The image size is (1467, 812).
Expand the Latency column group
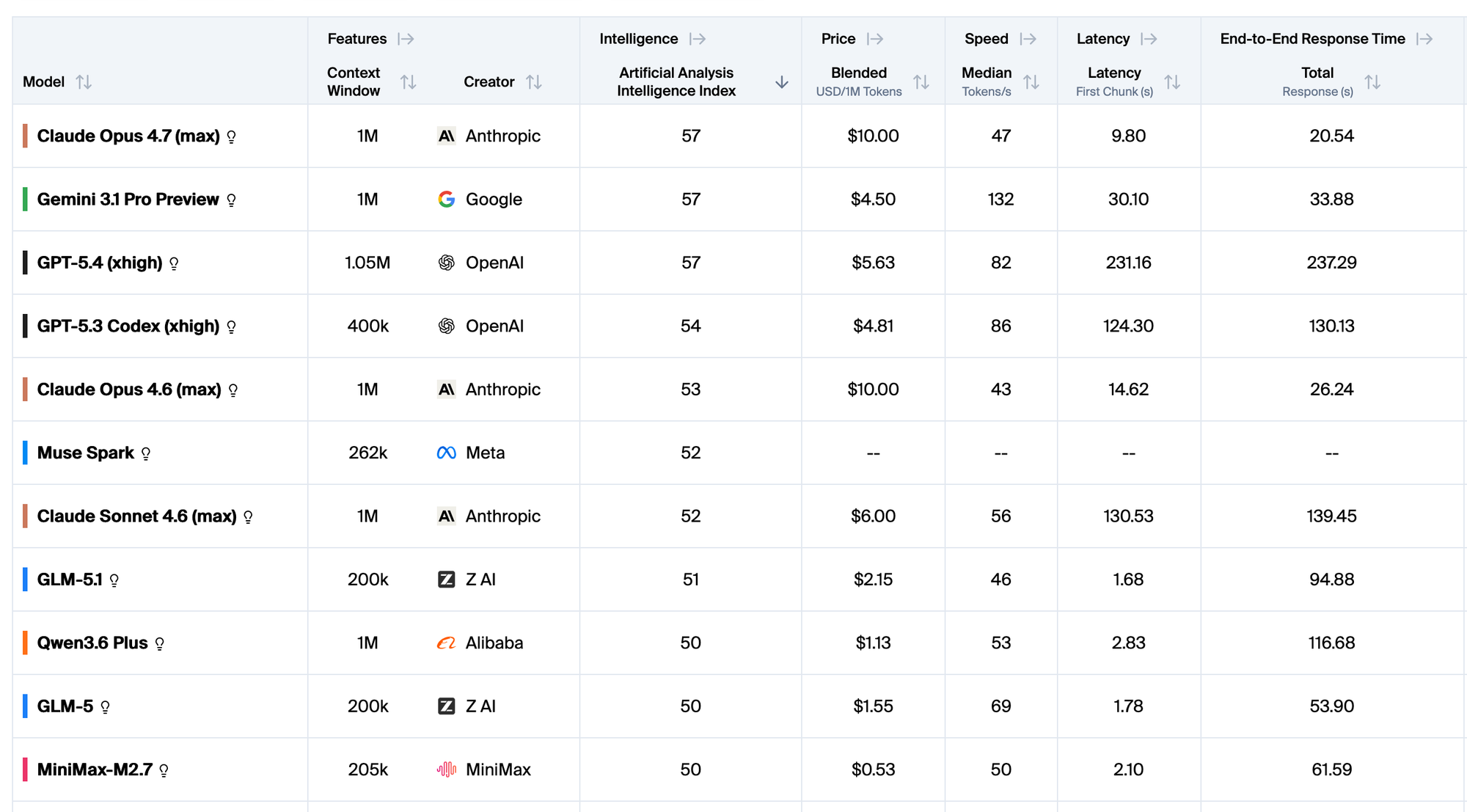(x=1149, y=39)
